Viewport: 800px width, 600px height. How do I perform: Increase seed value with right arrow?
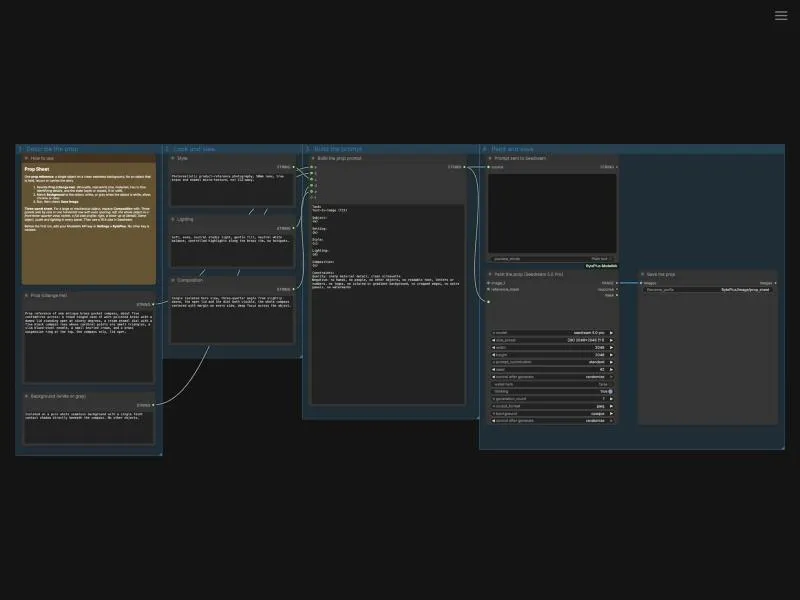click(x=611, y=369)
